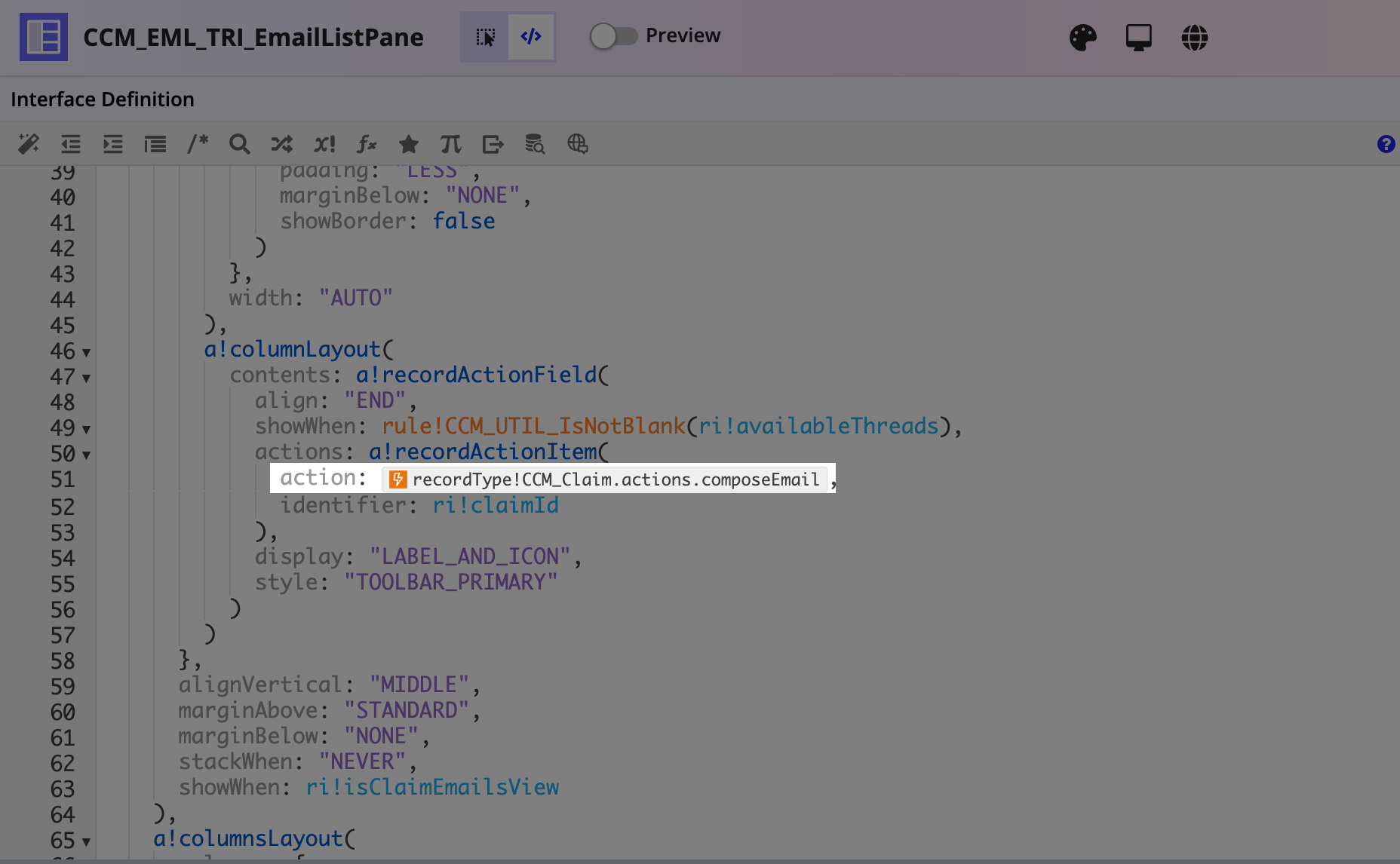The width and height of the screenshot is (1400, 864).
Task: Click the globe cursor toolbar icon
Action: tap(578, 143)
